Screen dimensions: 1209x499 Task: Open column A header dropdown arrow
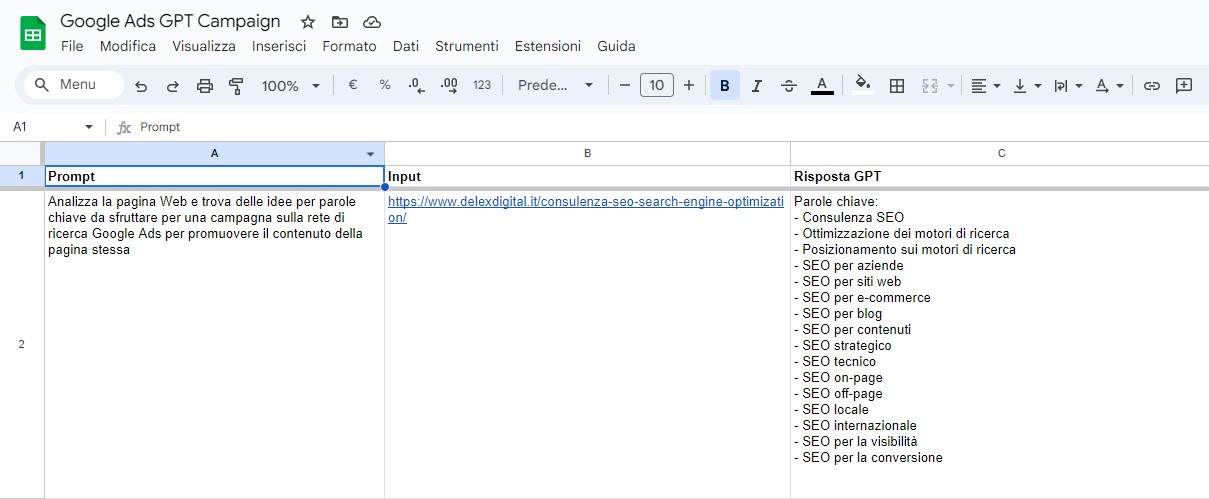(371, 154)
